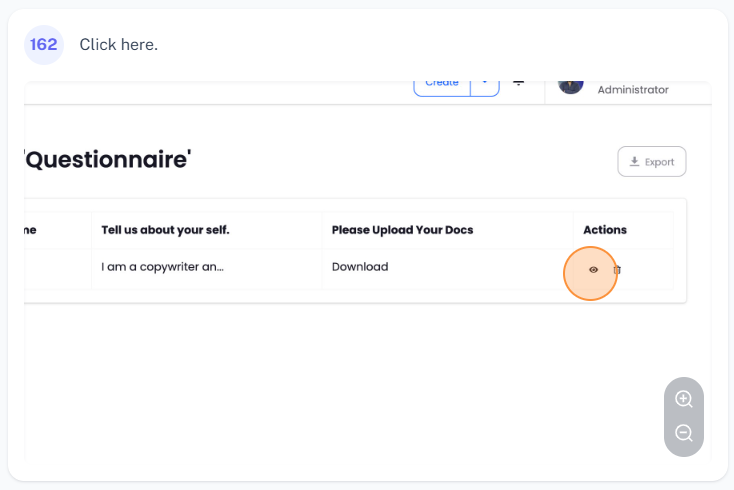Zoom out with the magnifier minus icon

point(684,433)
